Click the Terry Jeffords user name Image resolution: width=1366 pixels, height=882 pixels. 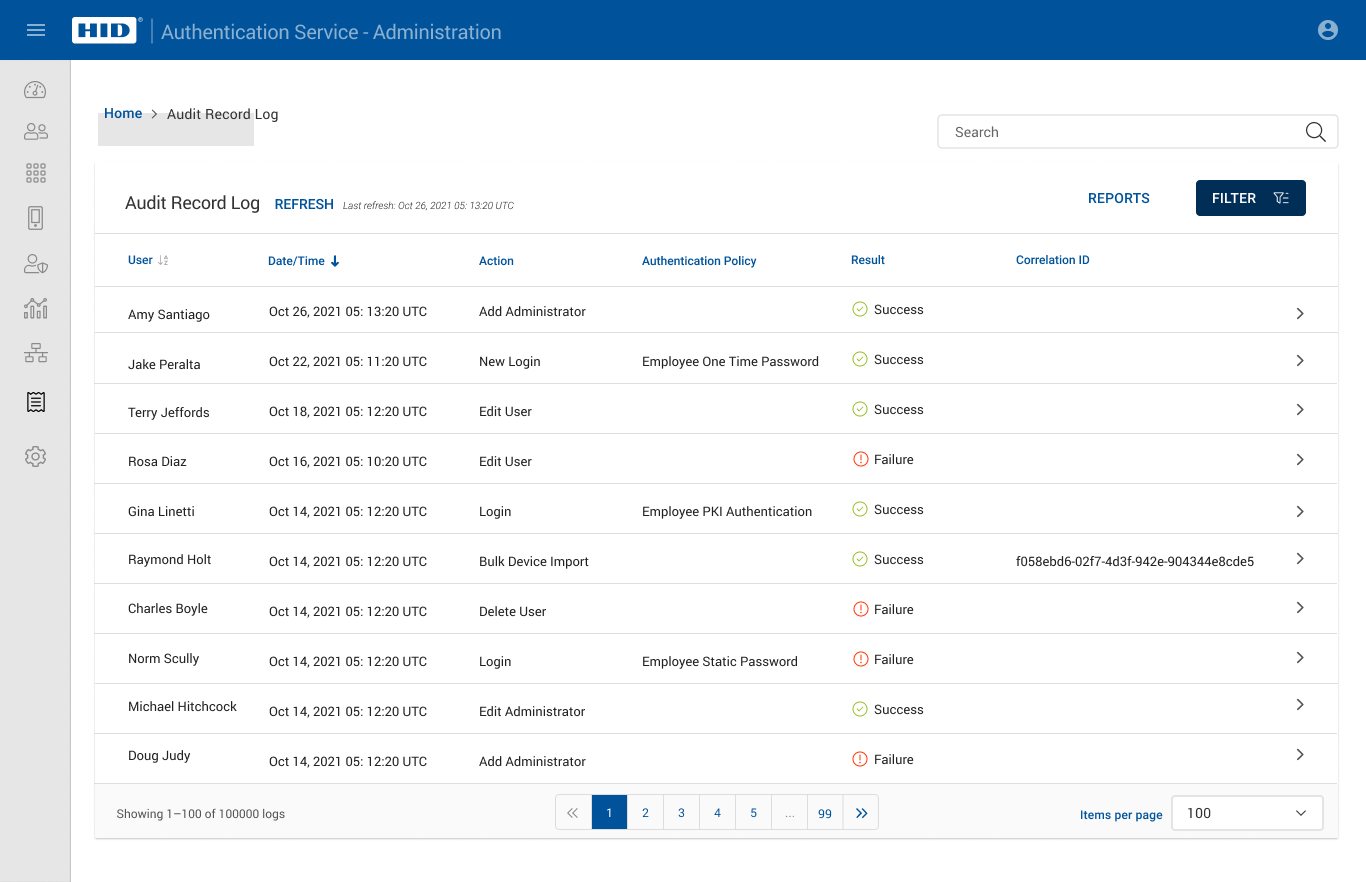tap(169, 412)
